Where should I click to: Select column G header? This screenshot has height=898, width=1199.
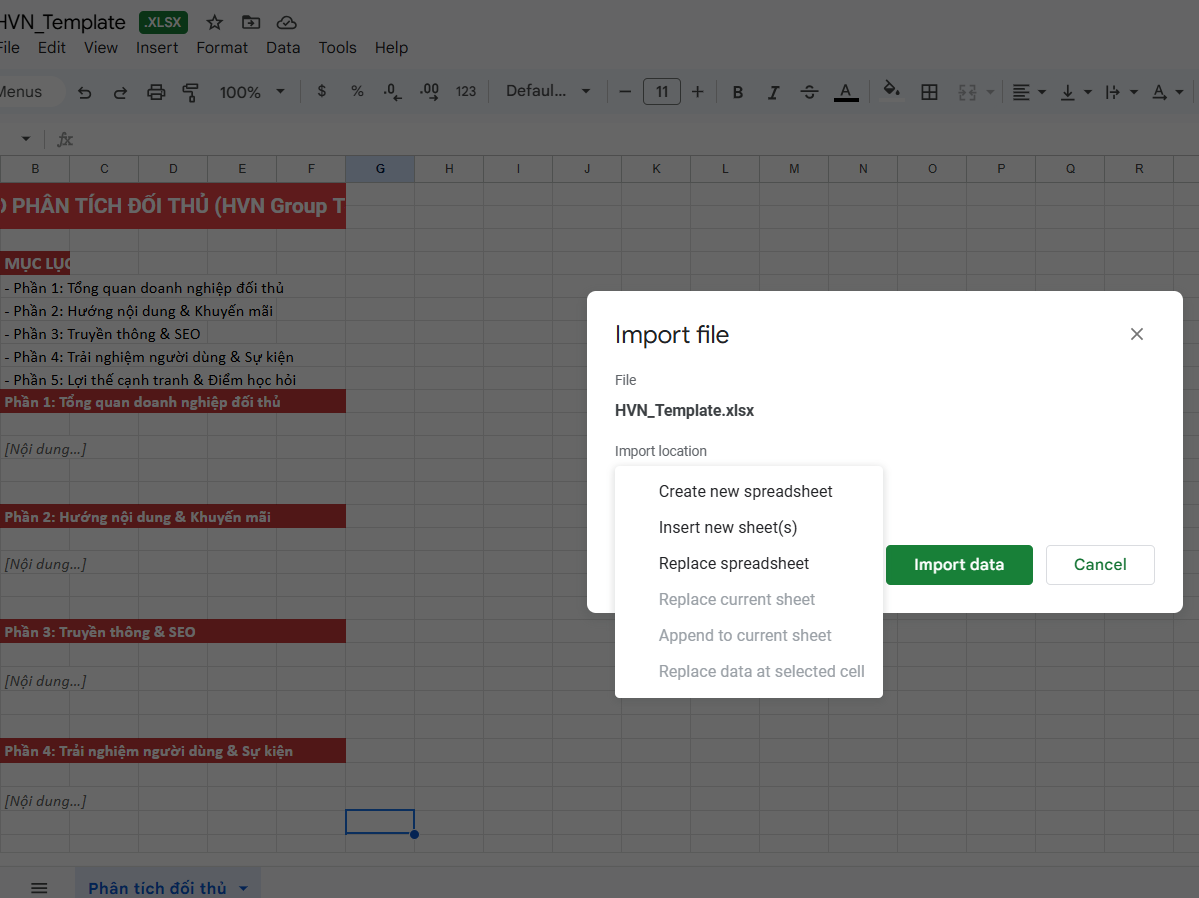(380, 169)
